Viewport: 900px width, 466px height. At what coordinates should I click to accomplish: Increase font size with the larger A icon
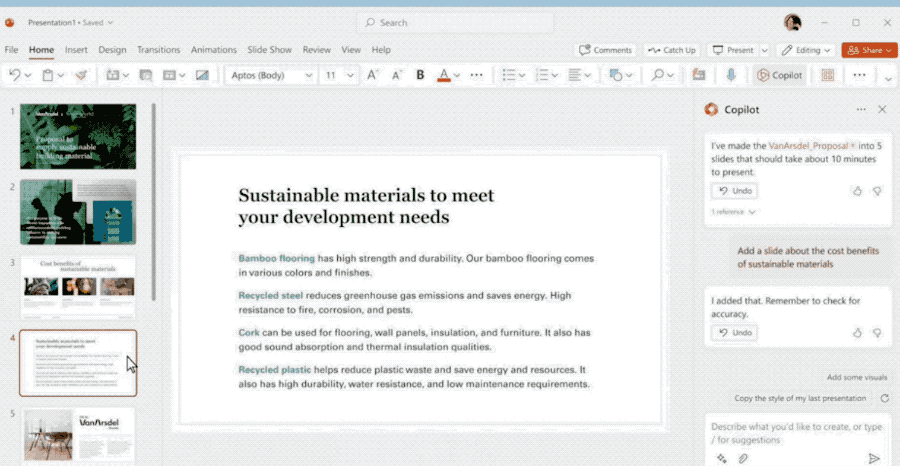pos(372,75)
